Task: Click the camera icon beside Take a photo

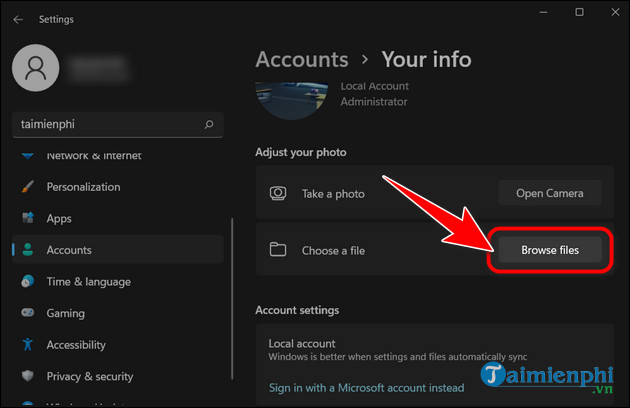Action: 278,193
